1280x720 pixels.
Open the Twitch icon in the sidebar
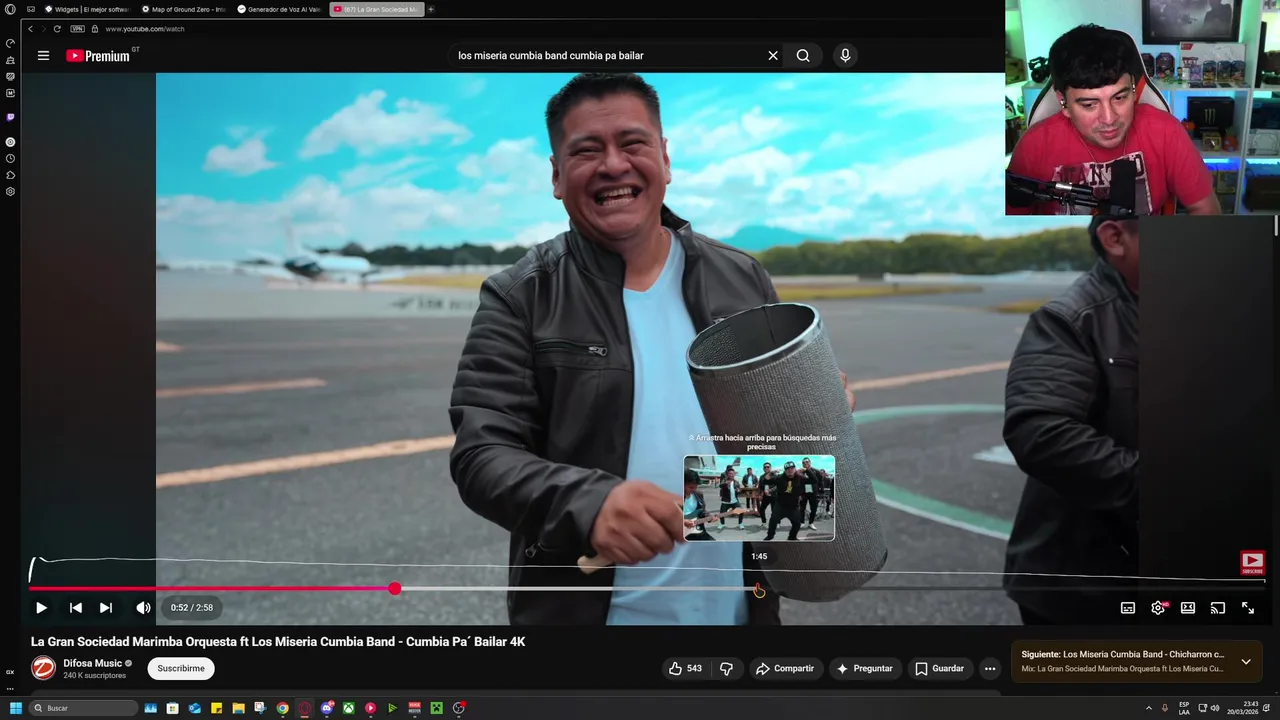(10, 117)
